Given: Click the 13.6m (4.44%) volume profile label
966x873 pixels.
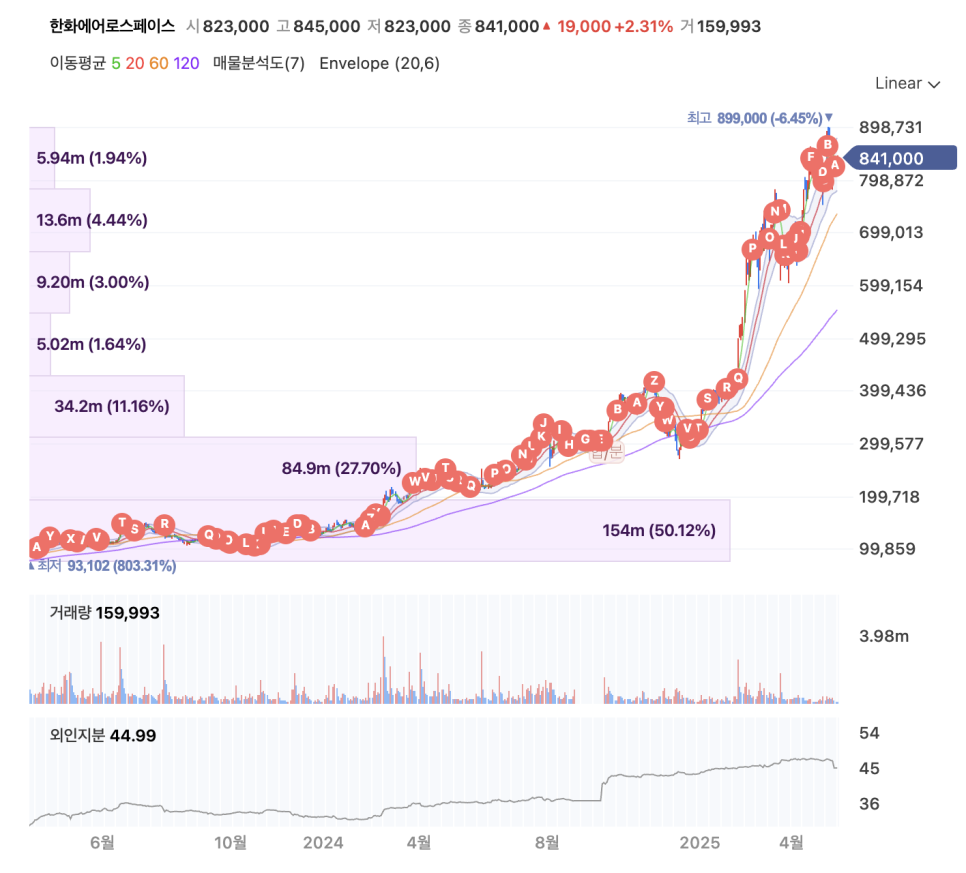Looking at the screenshot, I should coord(92,220).
